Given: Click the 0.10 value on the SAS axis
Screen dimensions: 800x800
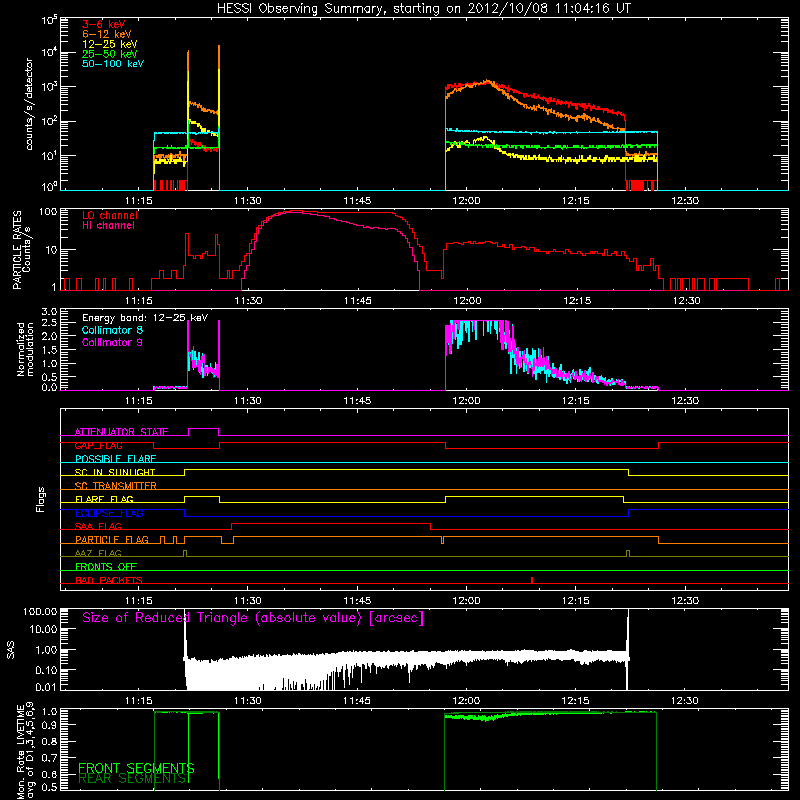Looking at the screenshot, I should click(46, 670).
